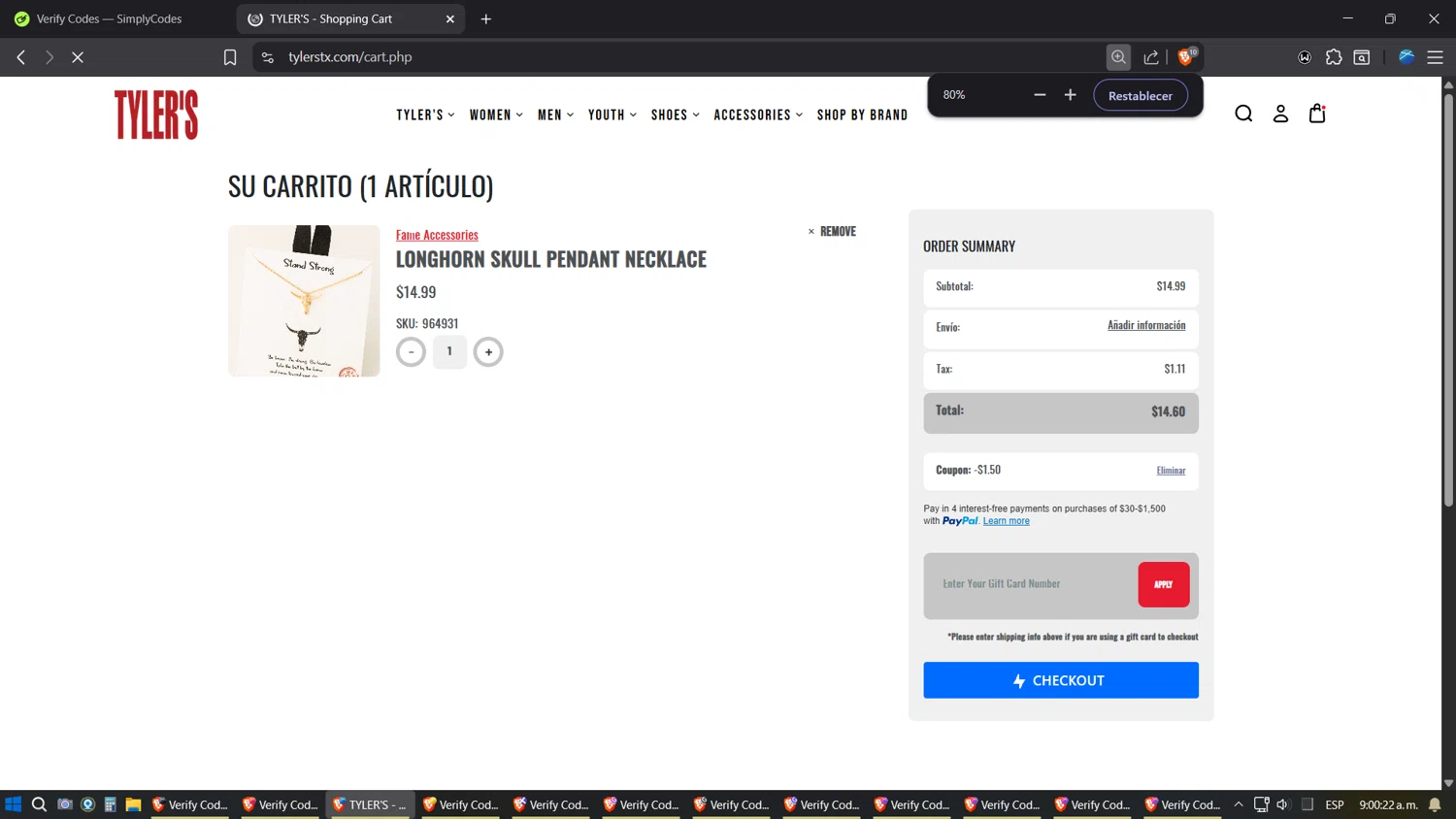
Task: Close the TYLER'S Shopping Cart tab
Action: click(x=450, y=18)
